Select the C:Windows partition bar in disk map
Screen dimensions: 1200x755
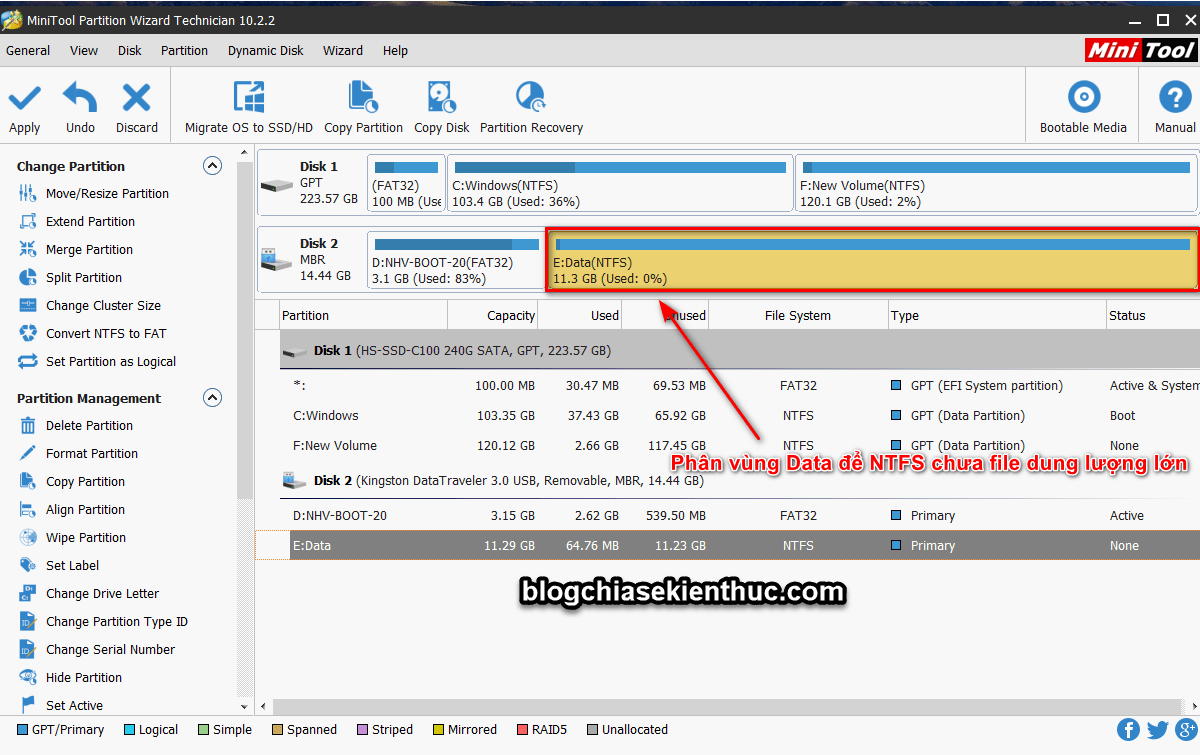620,184
